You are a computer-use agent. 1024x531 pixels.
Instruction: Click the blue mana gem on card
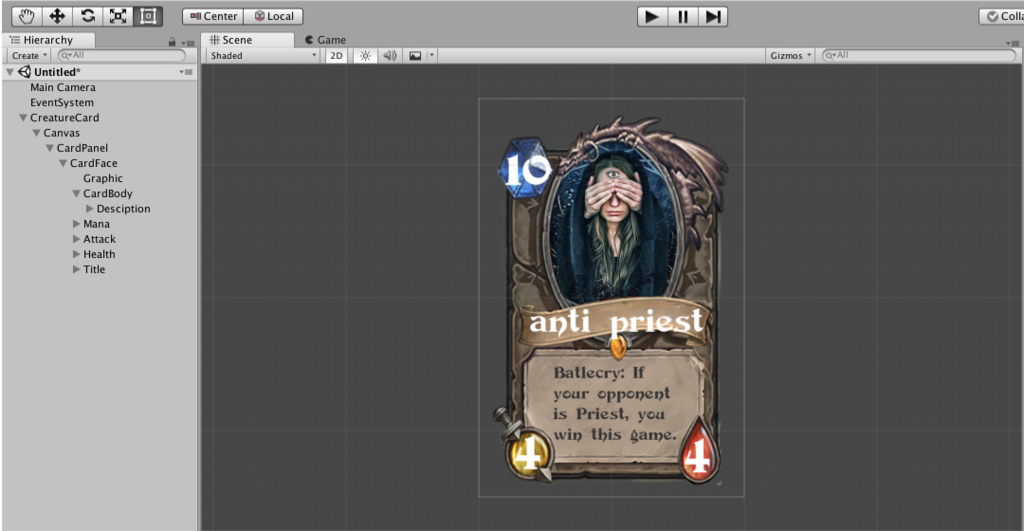coord(524,168)
